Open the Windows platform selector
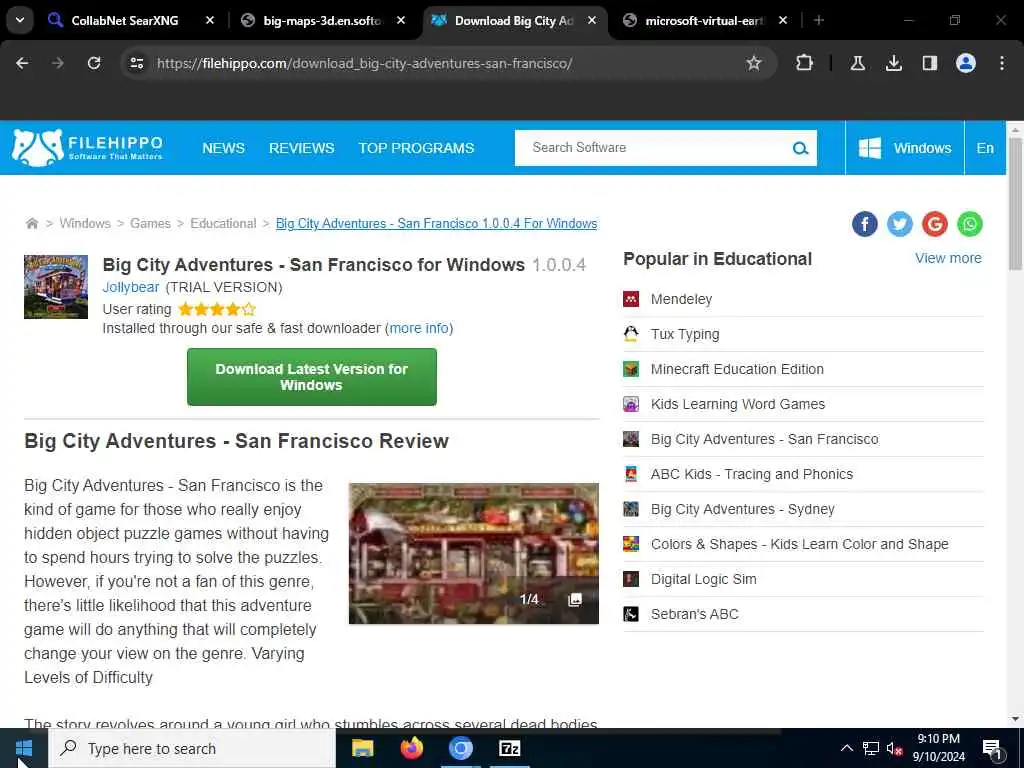The height and width of the screenshot is (768, 1024). point(904,148)
